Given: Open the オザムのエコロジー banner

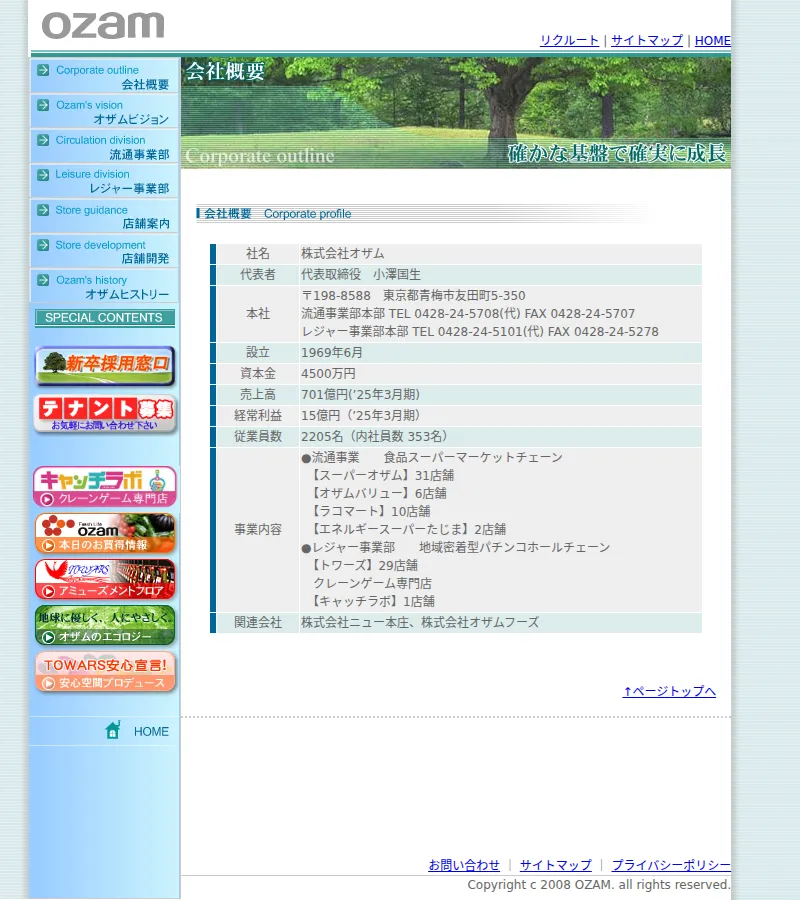Looking at the screenshot, I should pyautogui.click(x=104, y=625).
